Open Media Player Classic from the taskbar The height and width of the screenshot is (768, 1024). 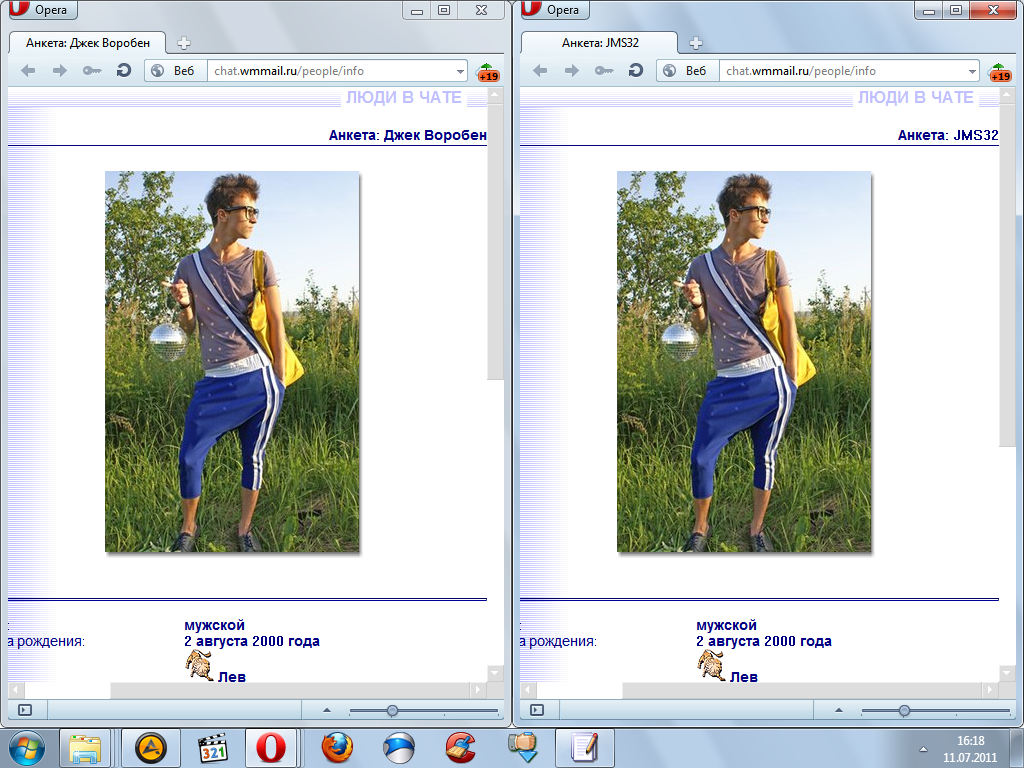[213, 748]
